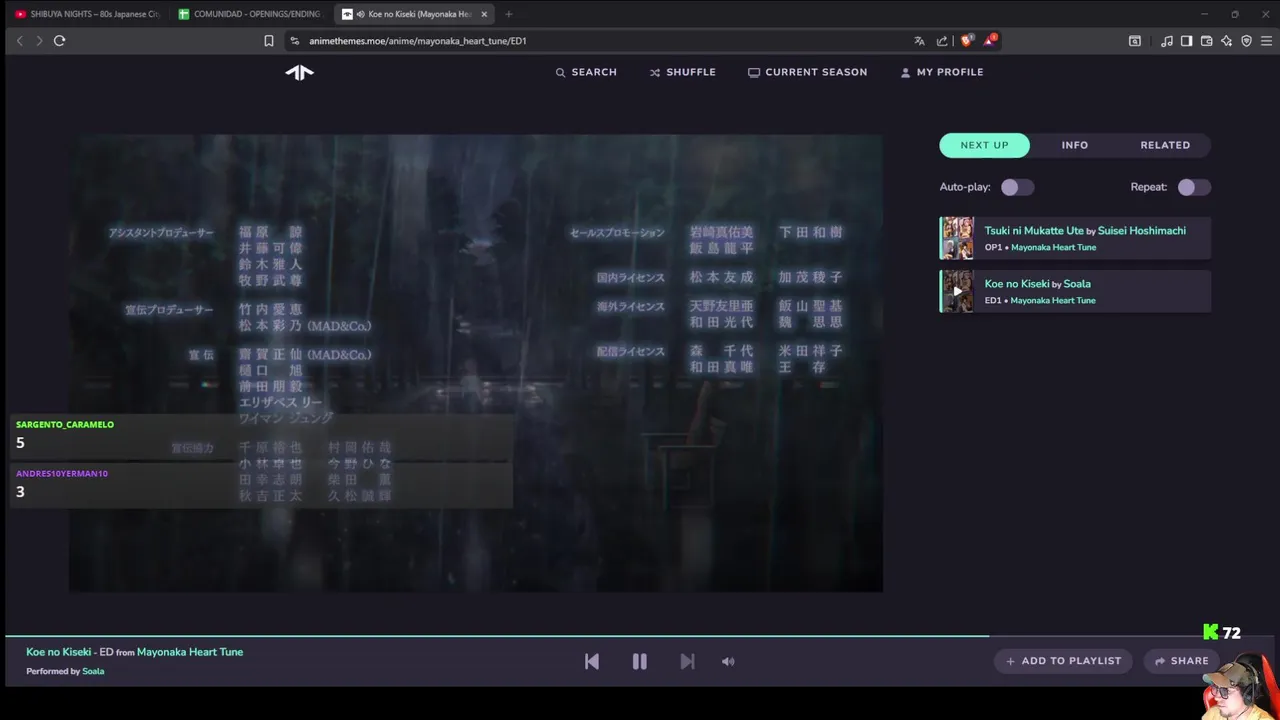Open the Soala performer link in player bar
The image size is (1280, 720).
(93, 671)
